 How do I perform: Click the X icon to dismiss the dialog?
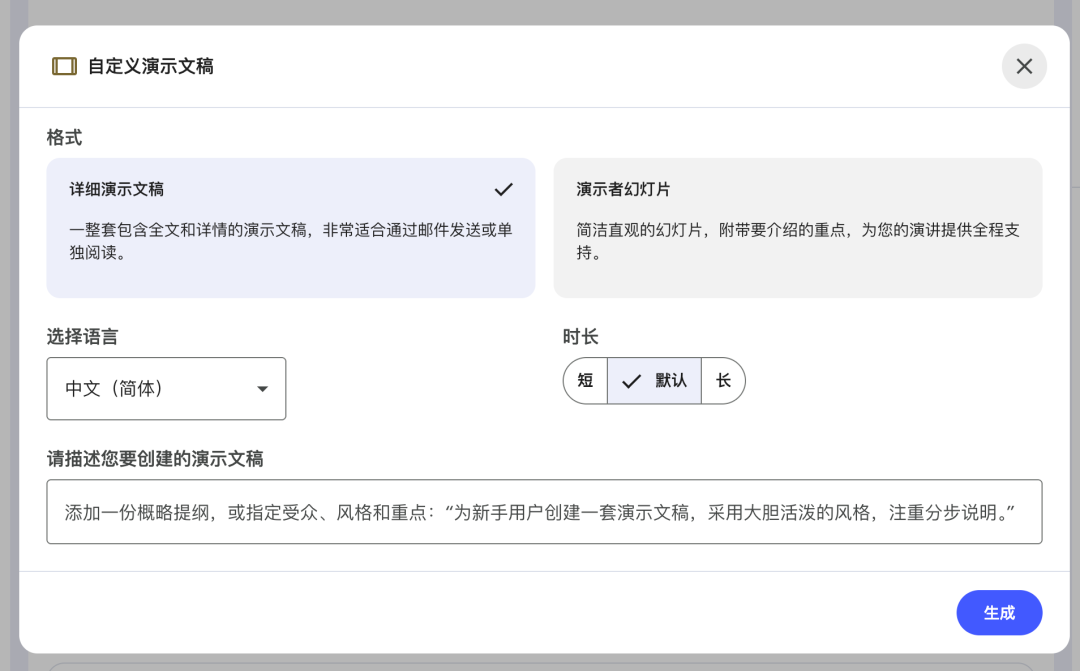pyautogui.click(x=1024, y=66)
